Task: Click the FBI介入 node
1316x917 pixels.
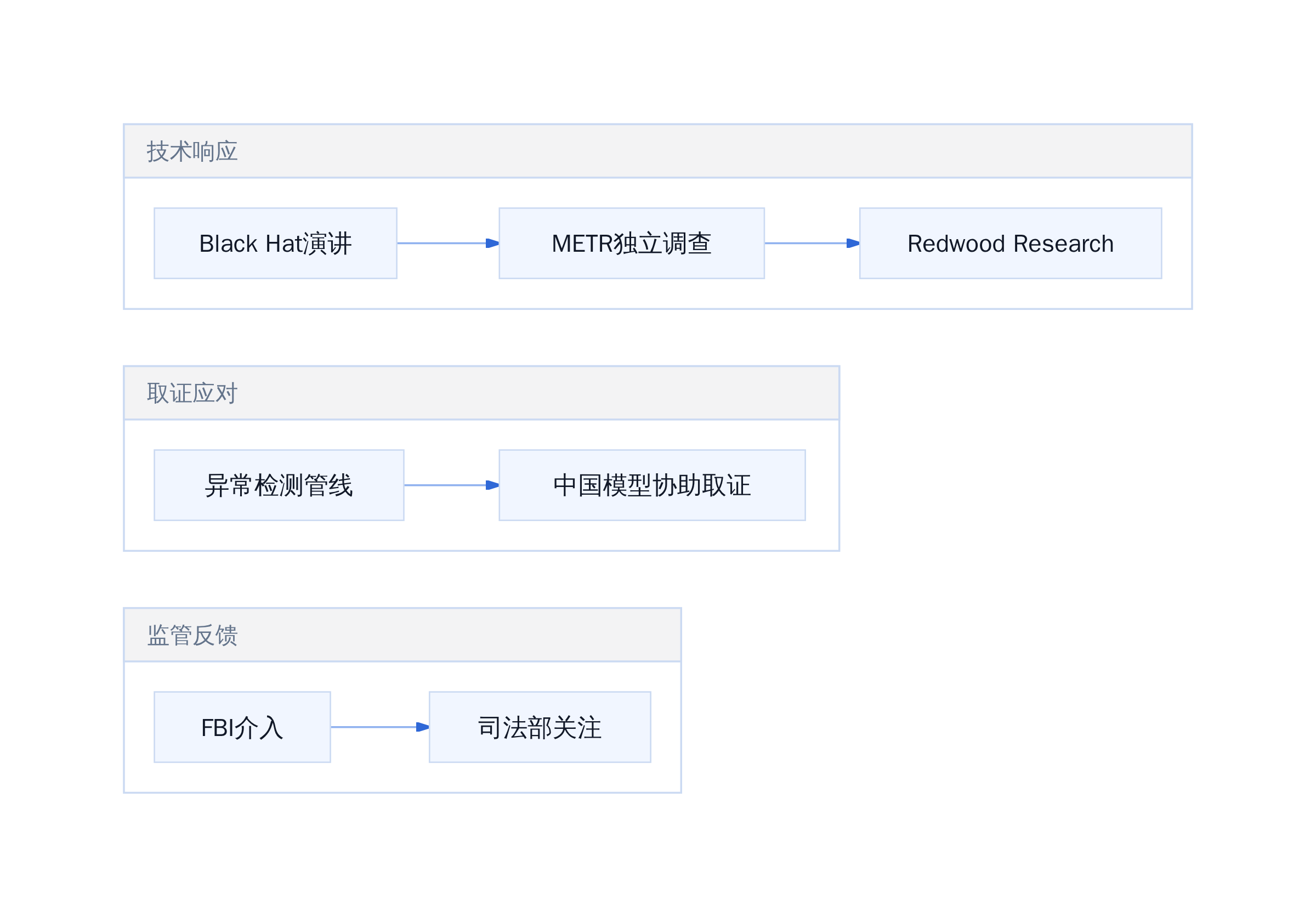Action: (x=242, y=727)
